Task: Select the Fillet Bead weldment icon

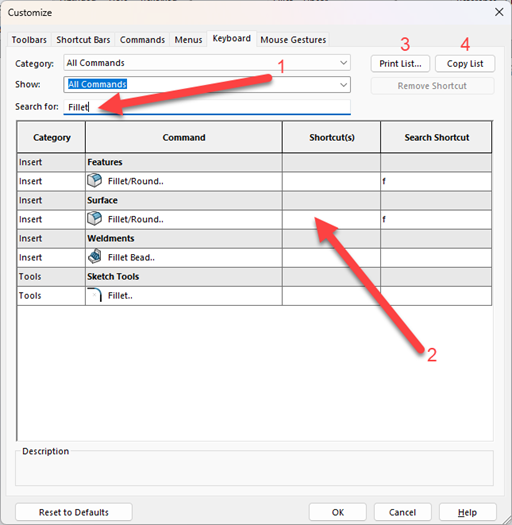Action: pos(94,257)
